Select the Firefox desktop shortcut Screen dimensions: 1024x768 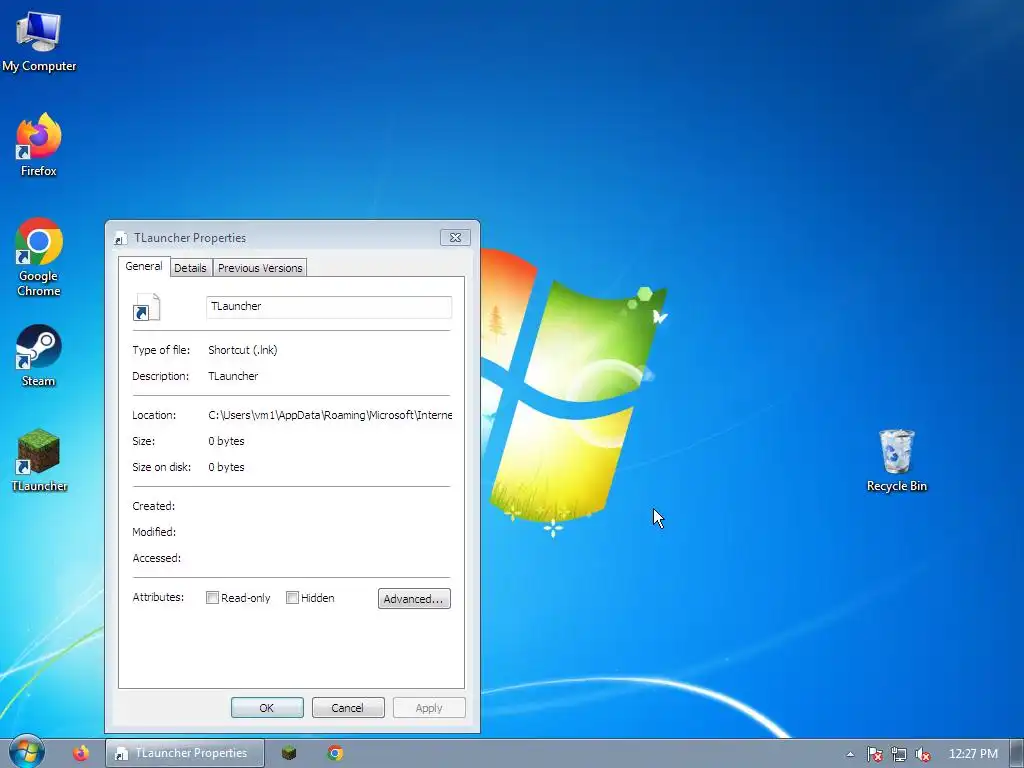pyautogui.click(x=39, y=144)
